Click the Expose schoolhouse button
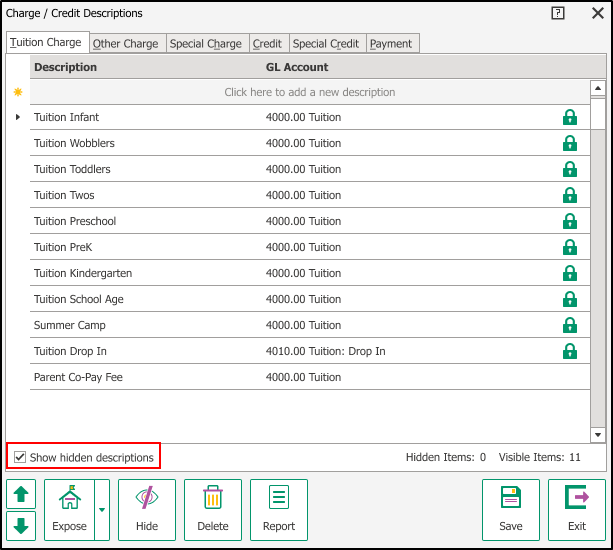Image resolution: width=613 pixels, height=550 pixels. pyautogui.click(x=70, y=510)
